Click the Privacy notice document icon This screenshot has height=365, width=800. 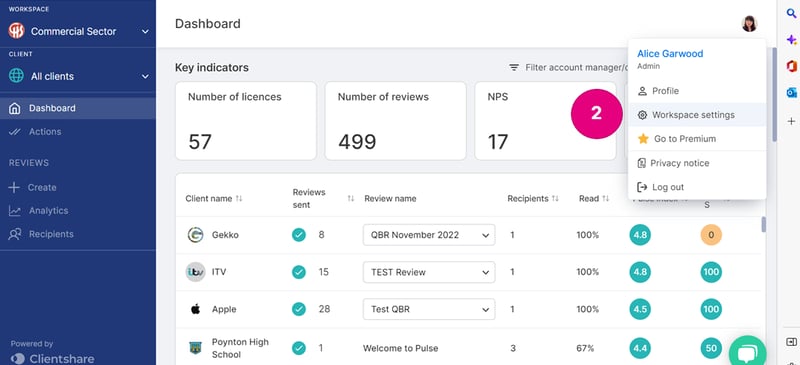(642, 163)
